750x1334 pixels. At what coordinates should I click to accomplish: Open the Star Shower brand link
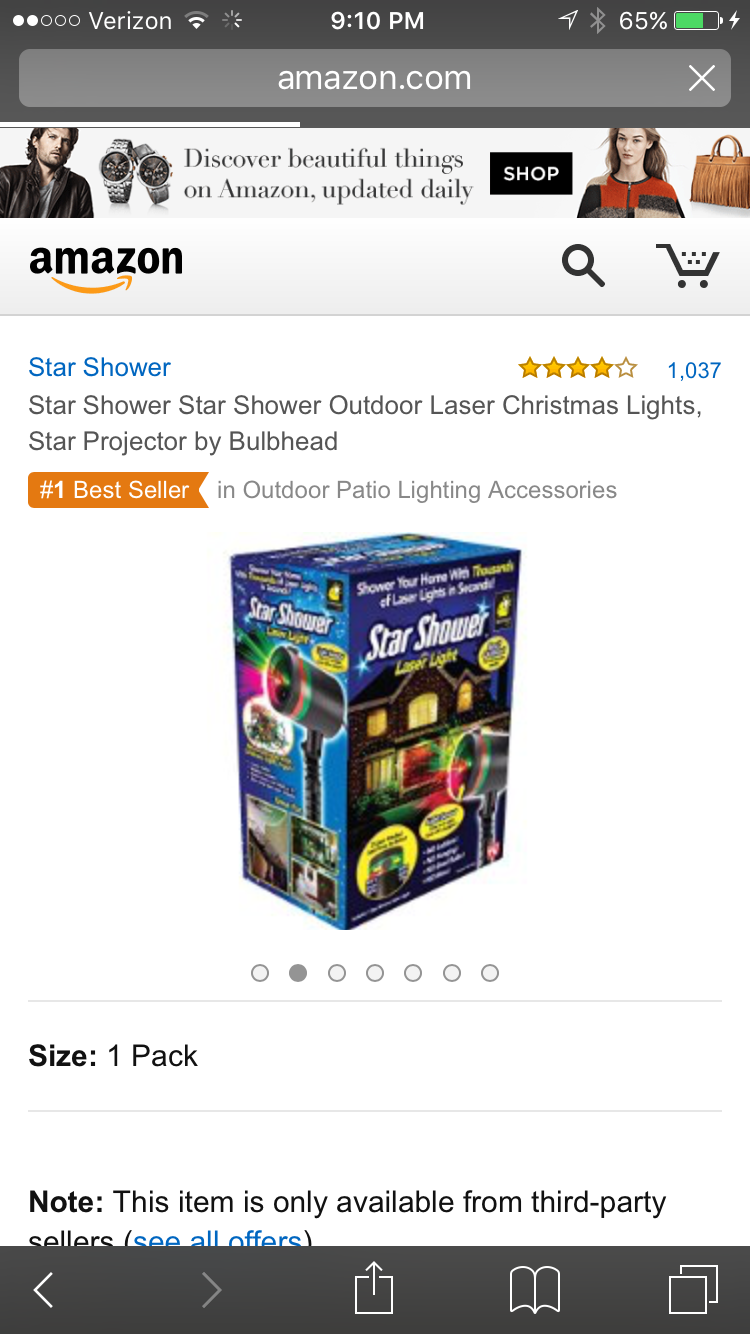click(99, 367)
